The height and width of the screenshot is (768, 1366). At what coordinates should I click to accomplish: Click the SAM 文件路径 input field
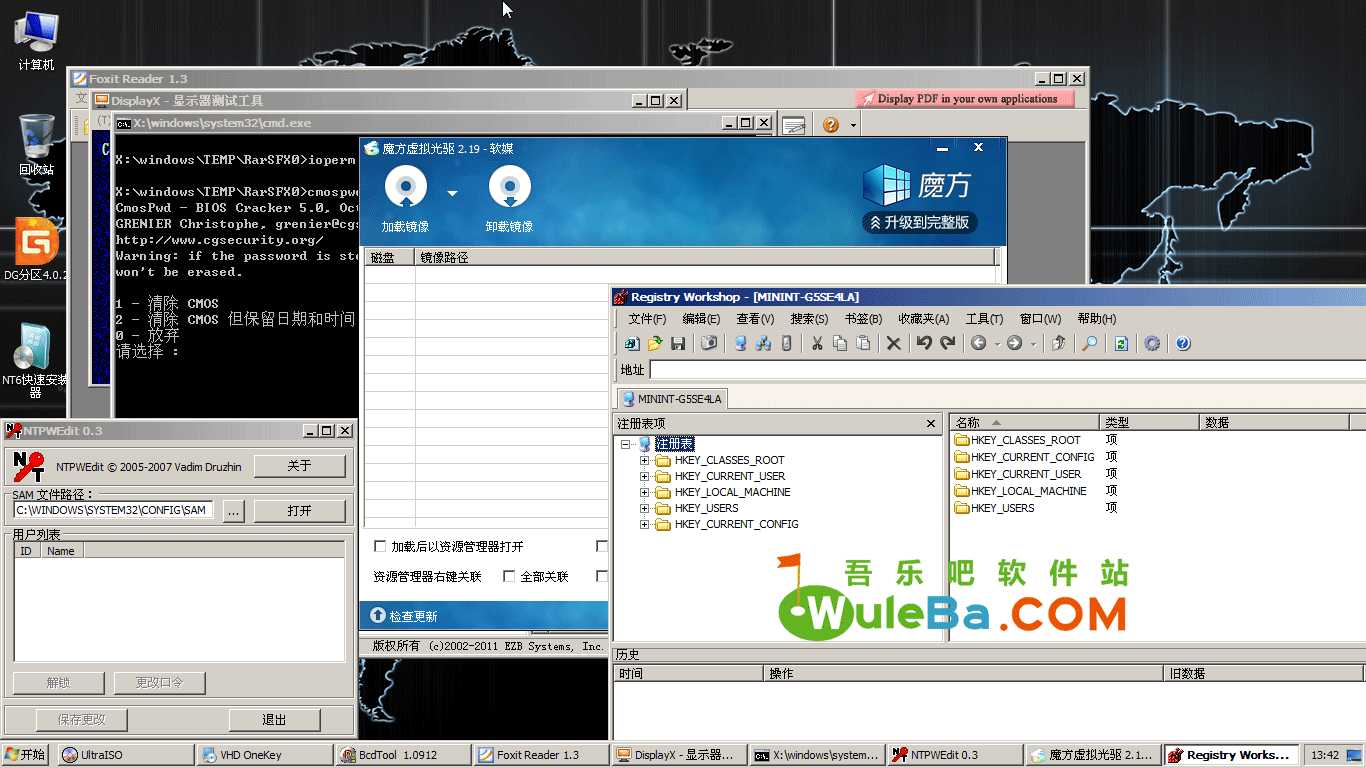113,510
